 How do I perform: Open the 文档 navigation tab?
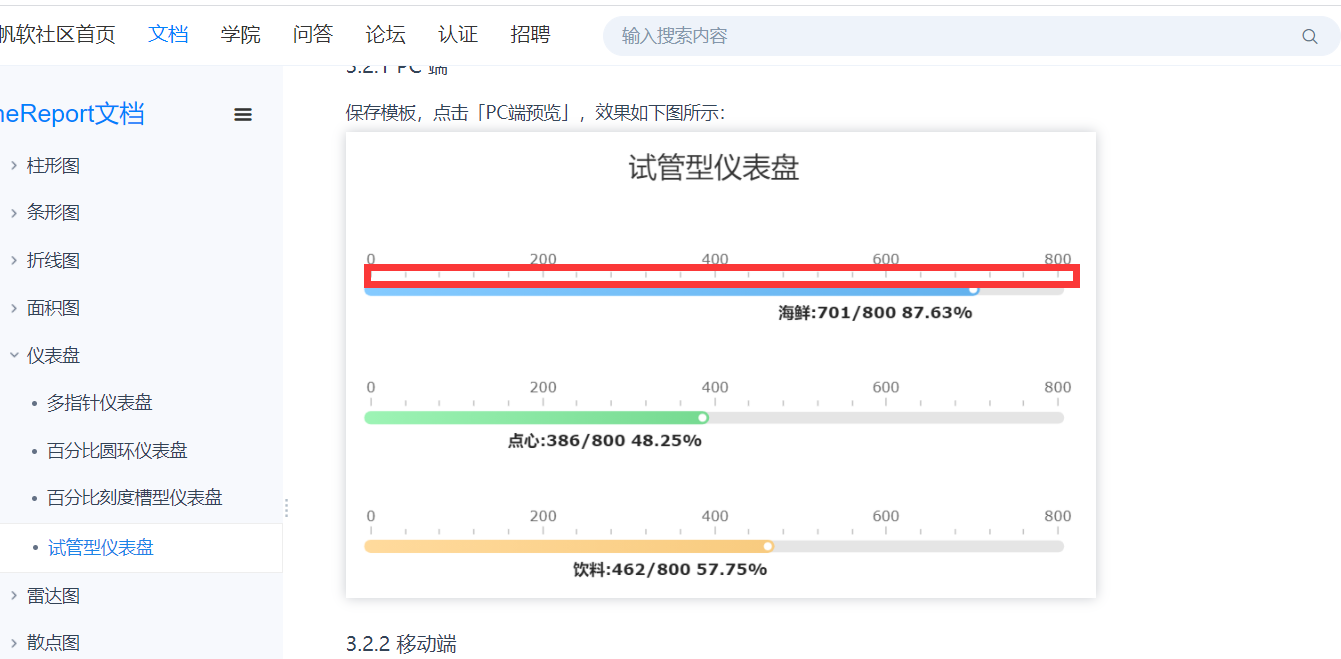point(168,34)
